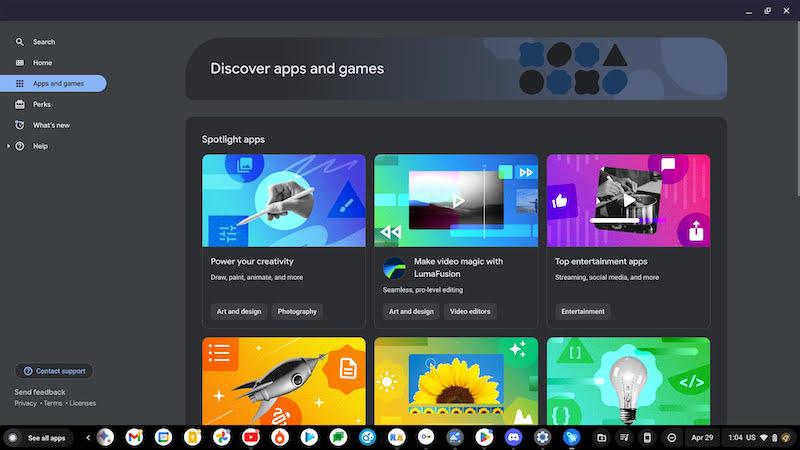Open Settings gear in the shelf

coord(542,437)
